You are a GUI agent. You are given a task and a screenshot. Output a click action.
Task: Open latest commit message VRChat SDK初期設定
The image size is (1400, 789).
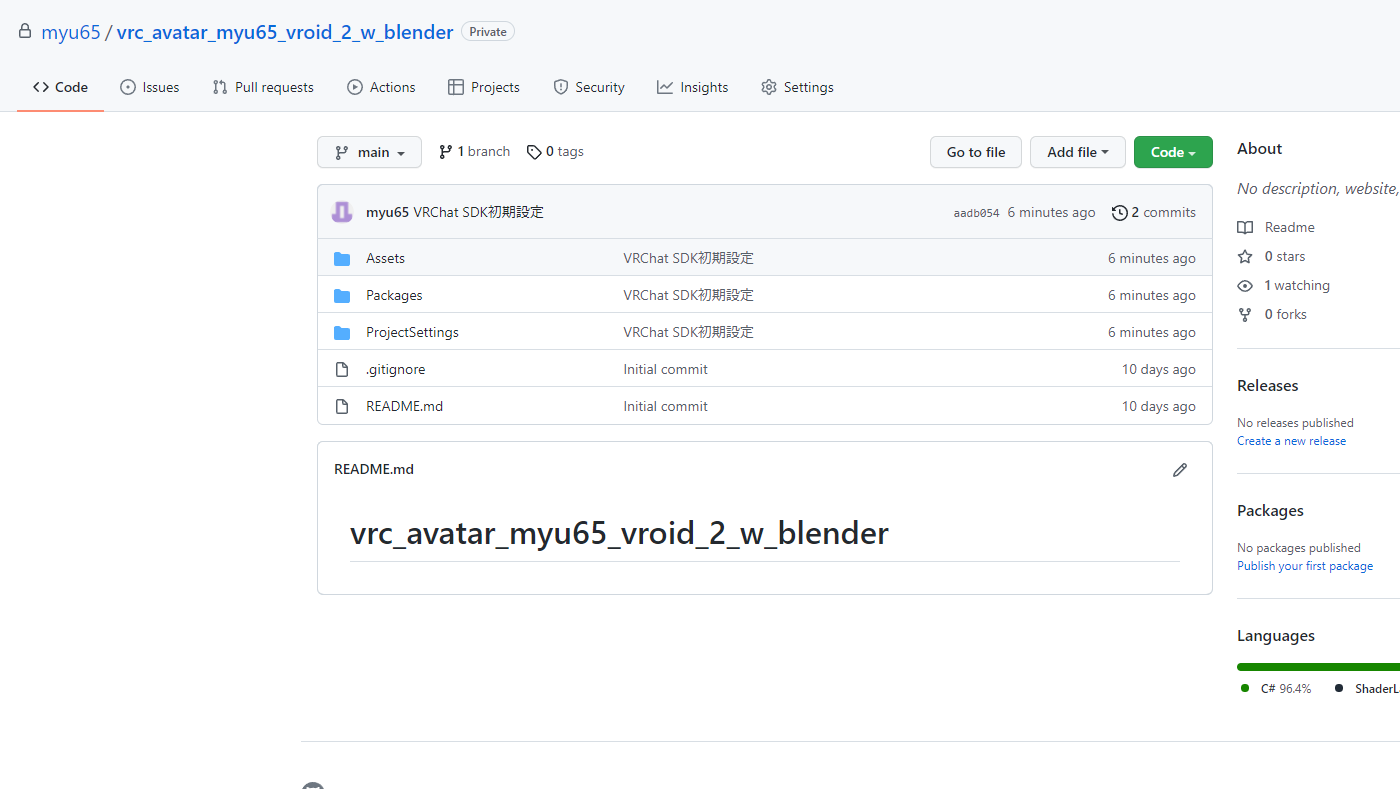click(x=478, y=212)
